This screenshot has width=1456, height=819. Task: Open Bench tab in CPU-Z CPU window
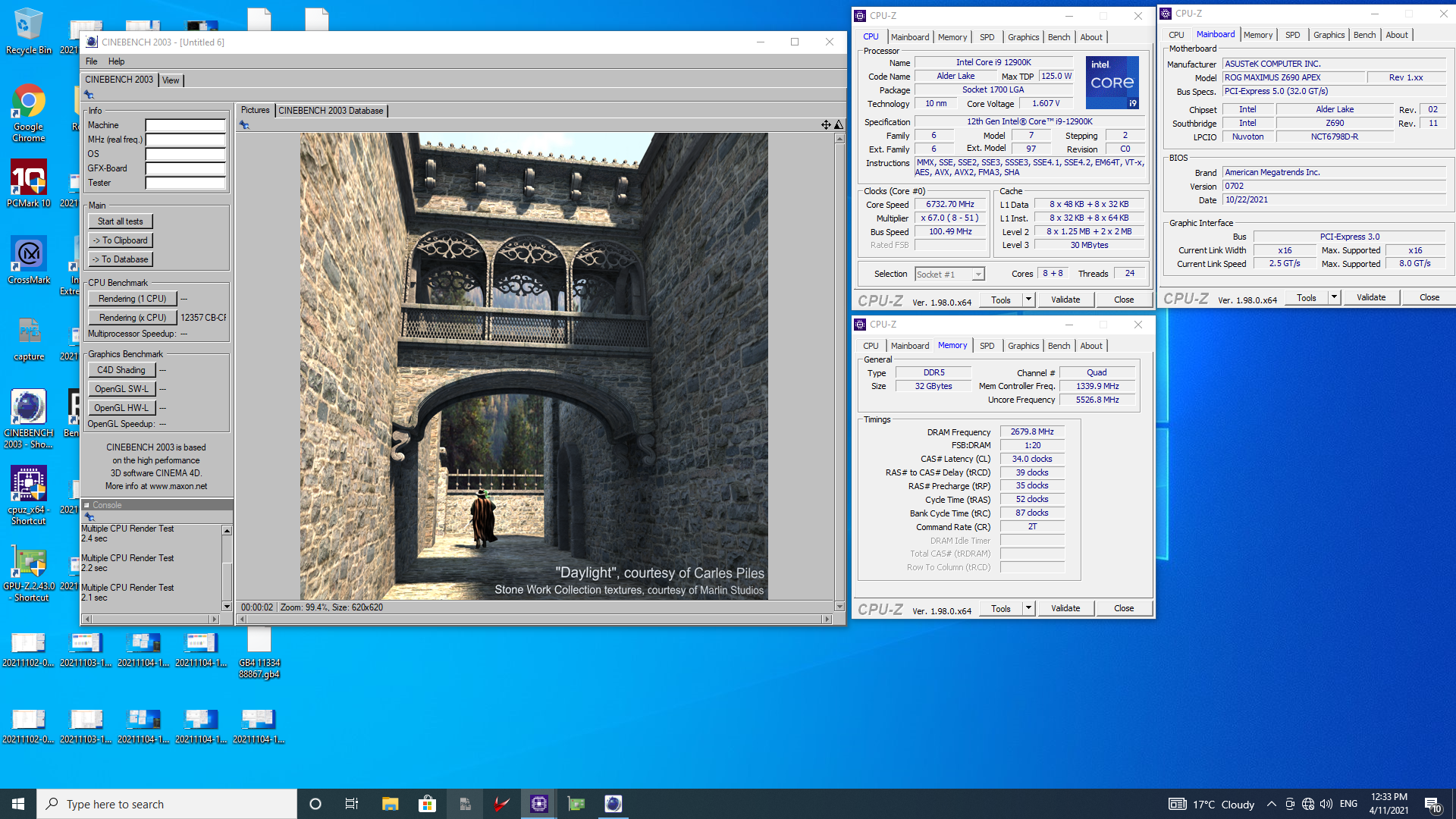coord(1059,37)
